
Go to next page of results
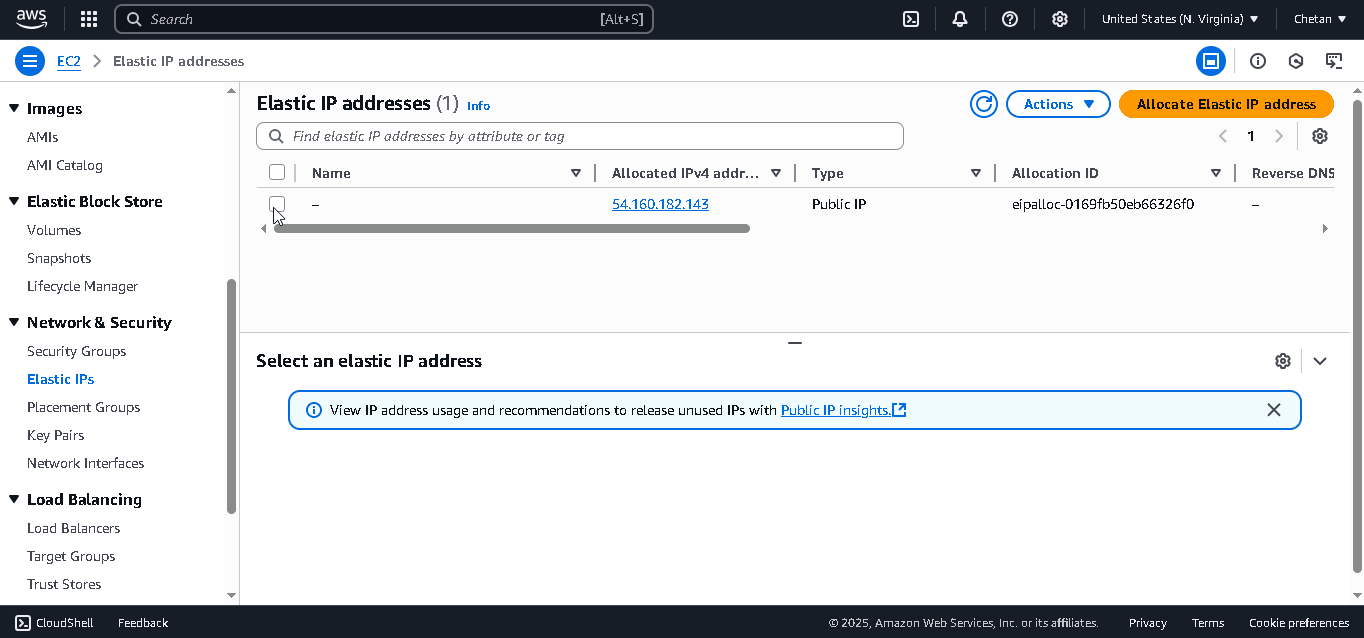(1279, 136)
